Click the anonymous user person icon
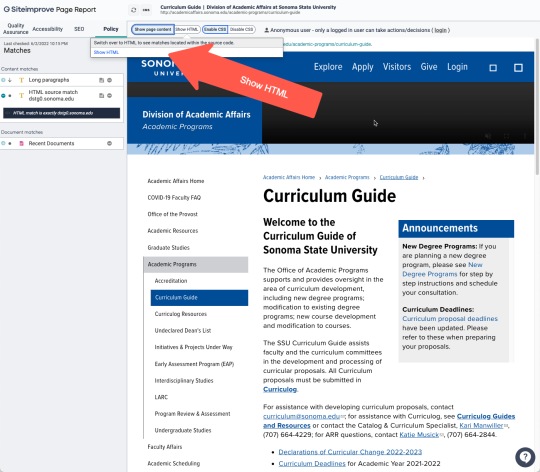Image resolution: width=540 pixels, height=472 pixels. (x=266, y=30)
